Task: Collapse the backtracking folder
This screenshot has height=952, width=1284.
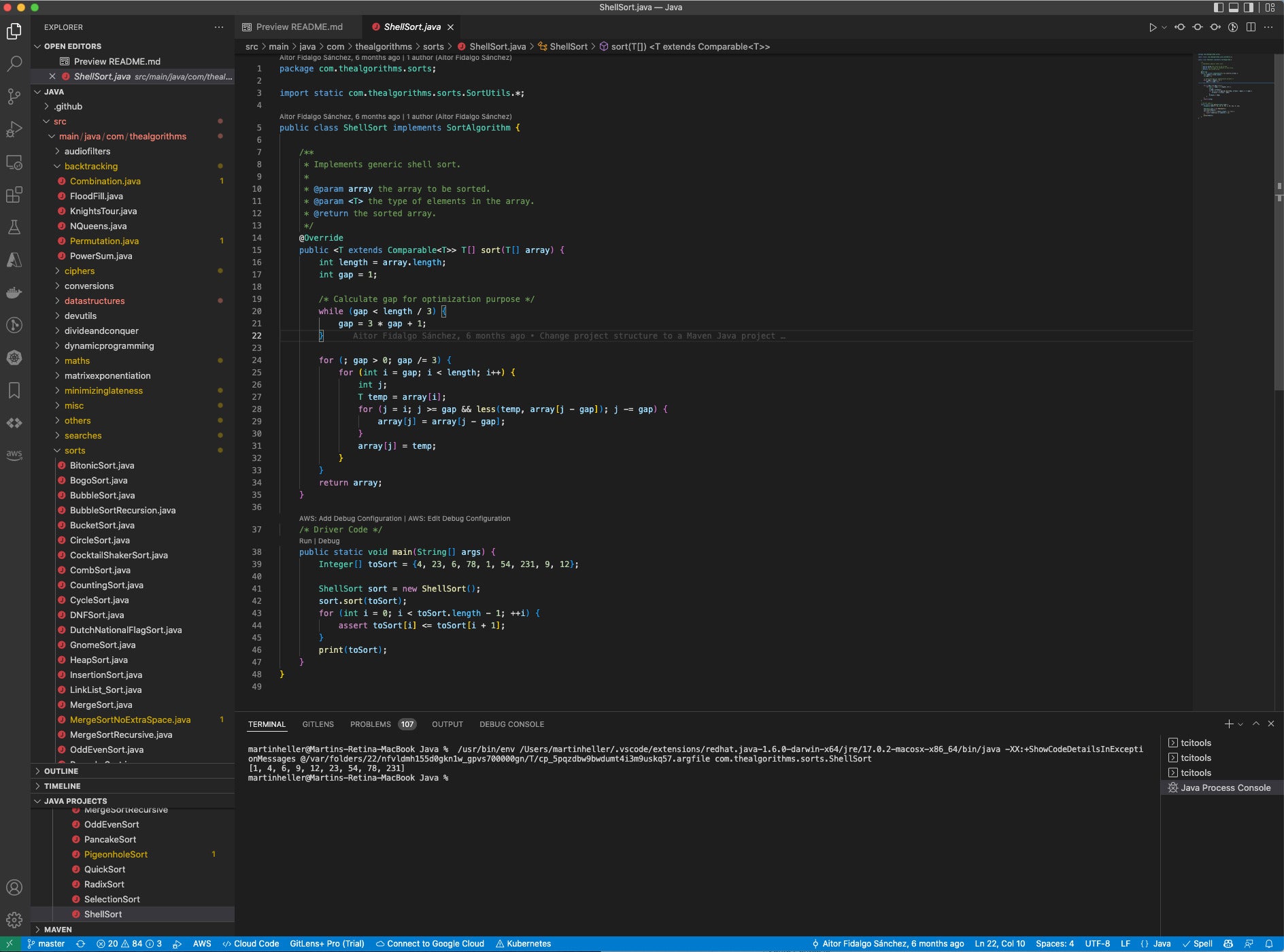Action: point(90,166)
